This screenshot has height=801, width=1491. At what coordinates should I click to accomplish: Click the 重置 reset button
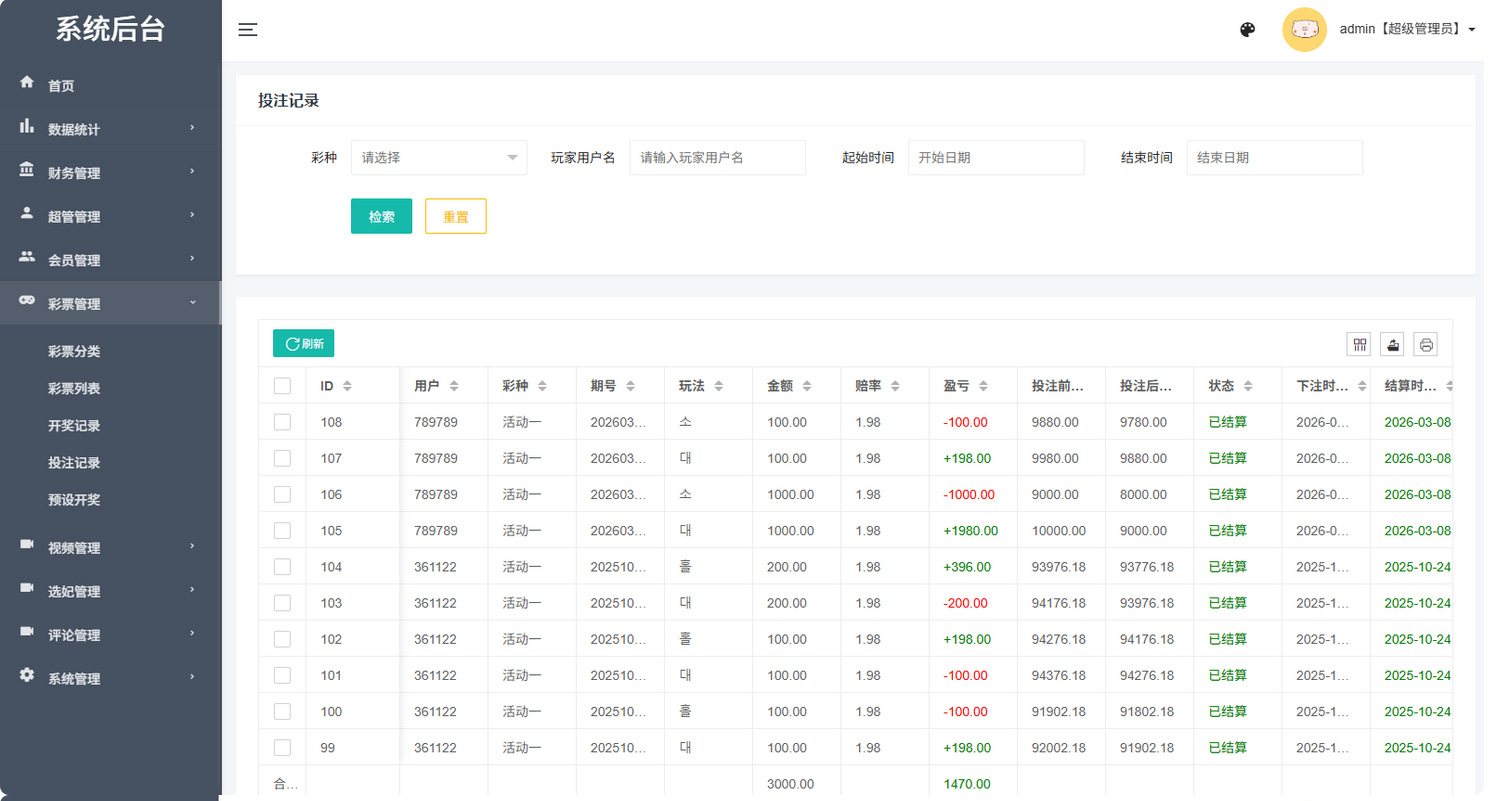tap(455, 216)
